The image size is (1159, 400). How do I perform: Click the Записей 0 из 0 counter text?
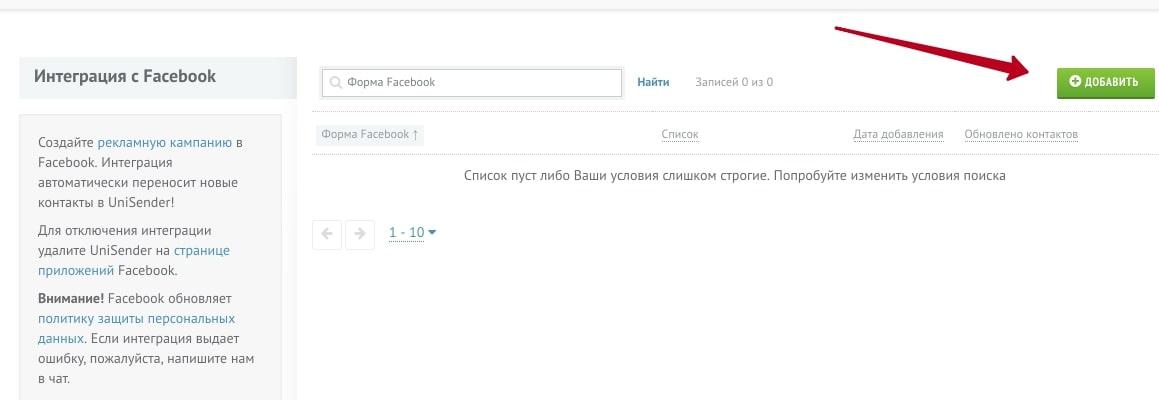(734, 82)
